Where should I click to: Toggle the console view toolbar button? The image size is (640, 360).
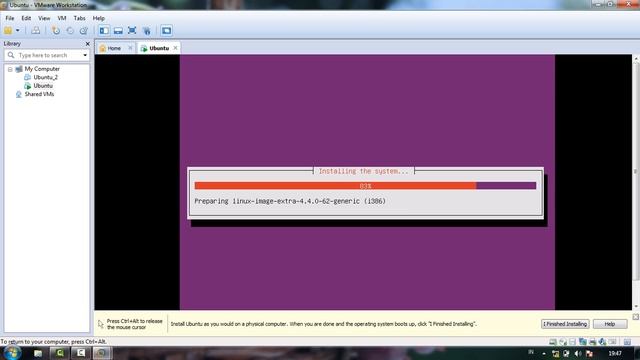click(x=166, y=31)
